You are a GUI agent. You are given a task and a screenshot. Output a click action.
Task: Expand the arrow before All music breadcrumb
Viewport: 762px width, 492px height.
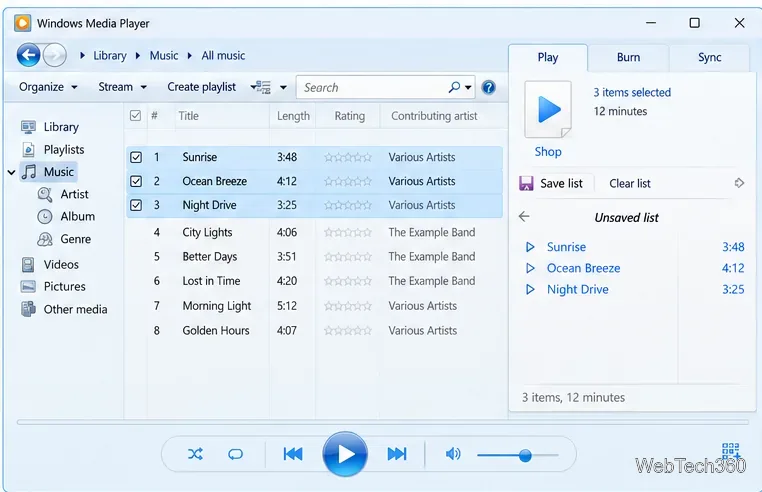pos(190,56)
